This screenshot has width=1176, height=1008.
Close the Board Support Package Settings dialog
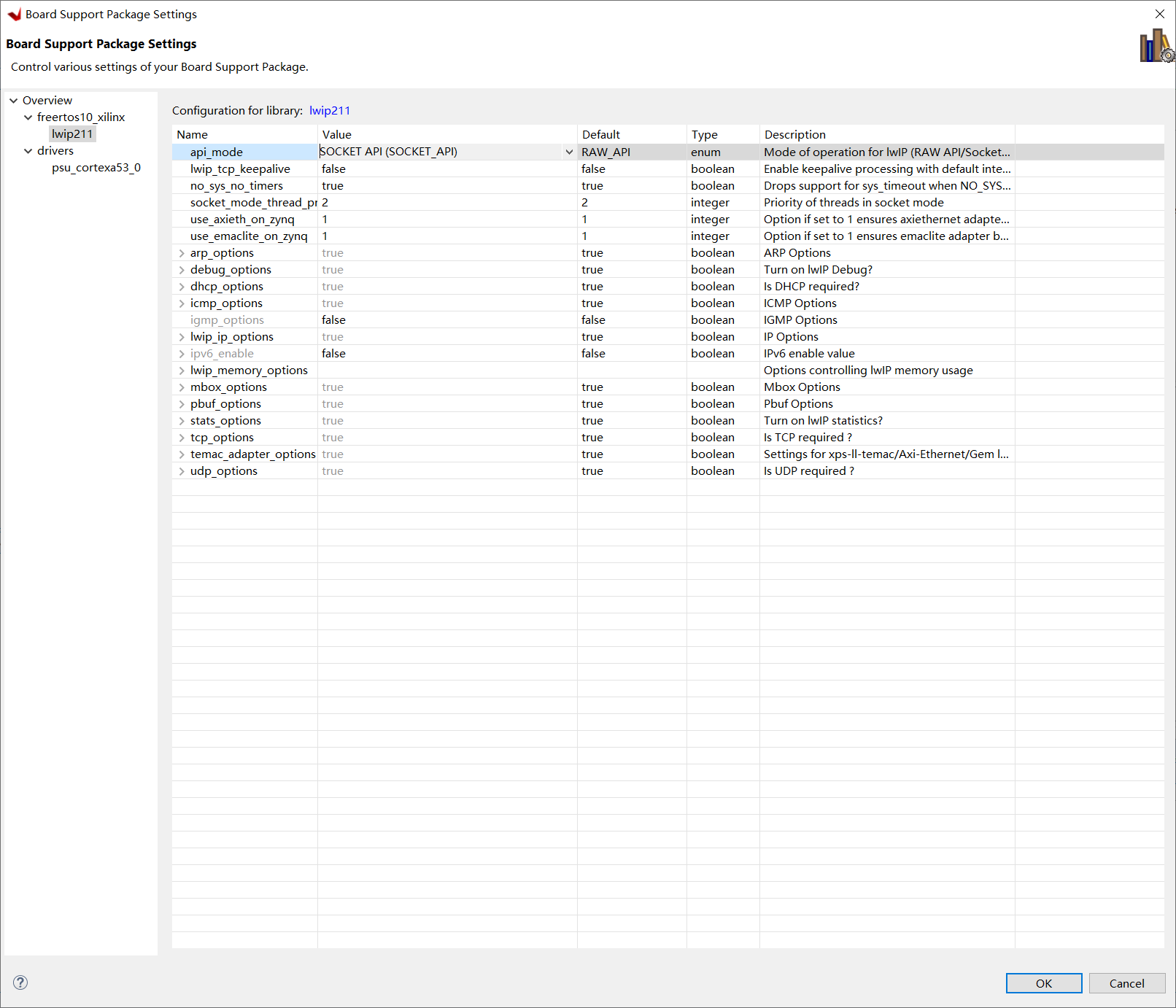click(1159, 14)
